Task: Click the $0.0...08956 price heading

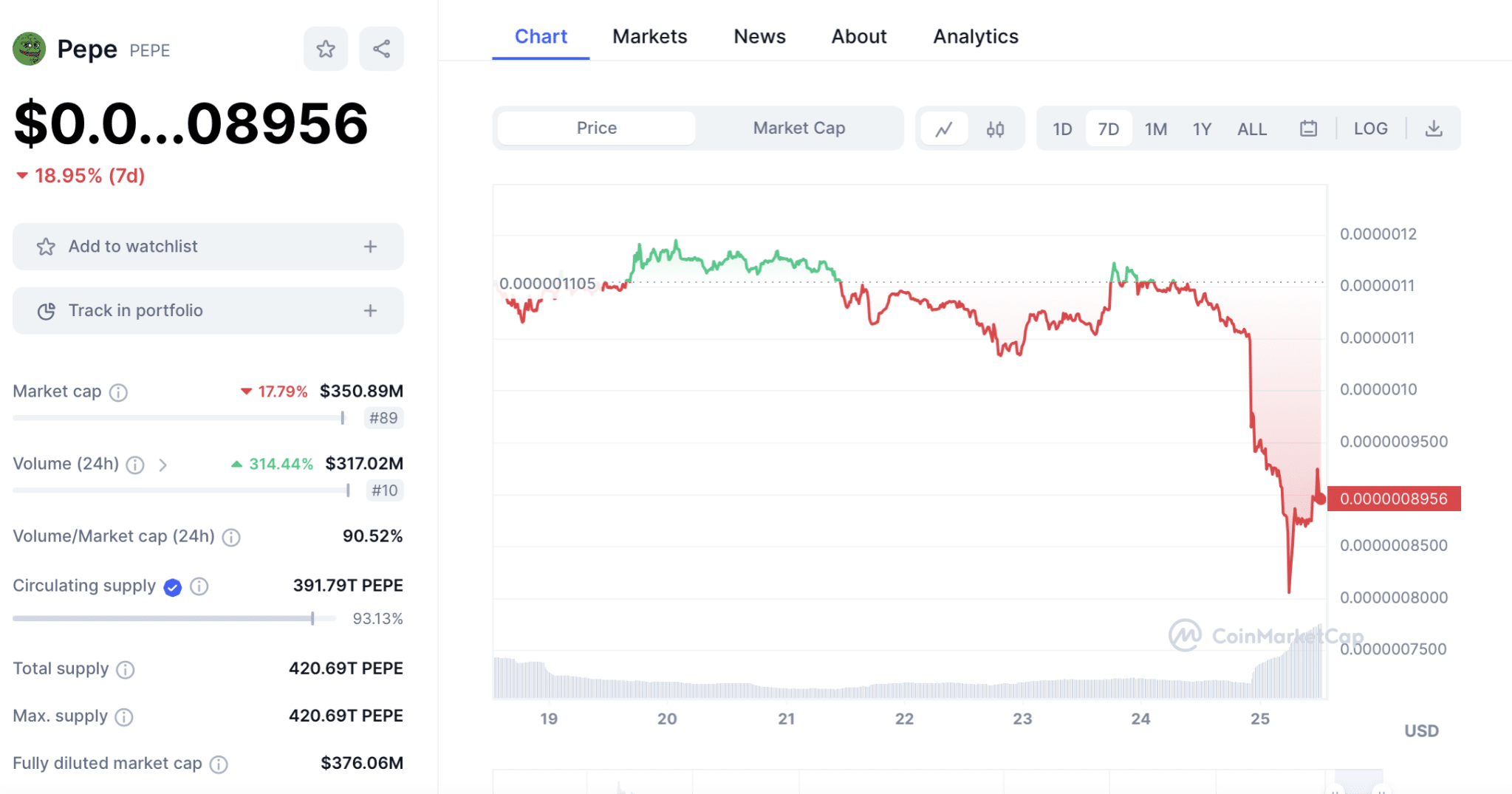Action: point(191,123)
